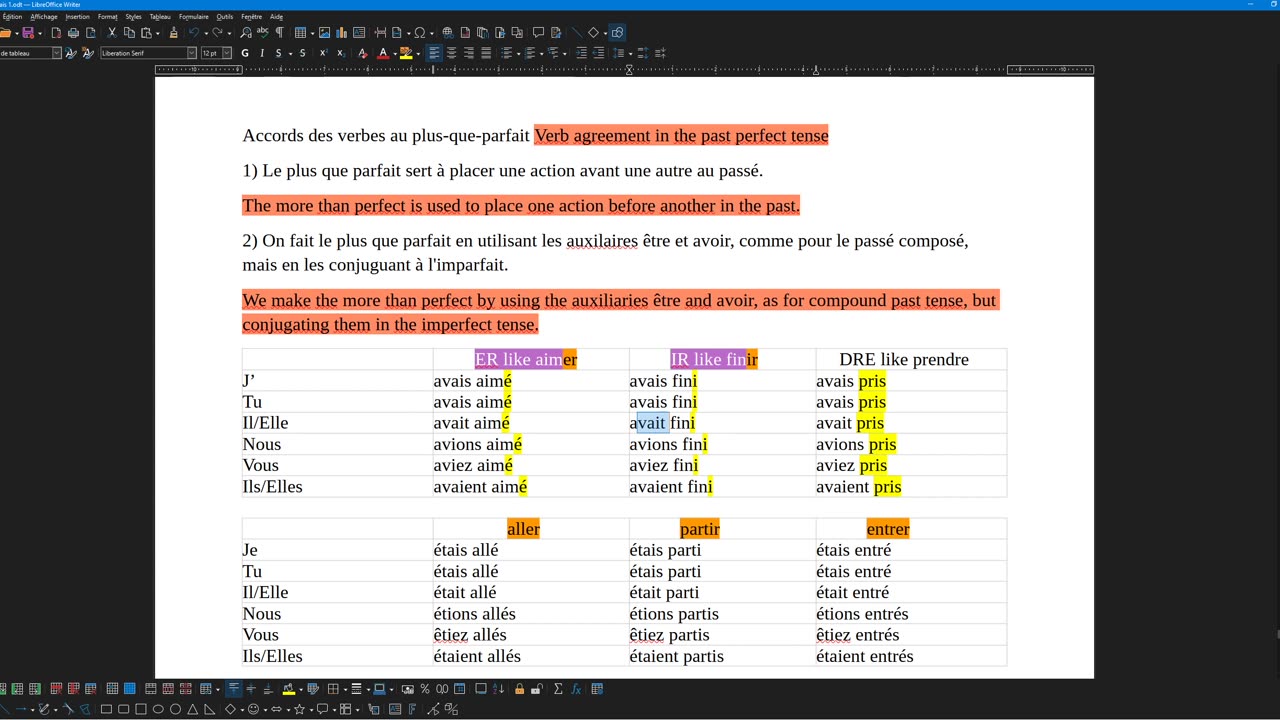Open Outils menu
The width and height of the screenshot is (1280, 720).
click(x=225, y=17)
